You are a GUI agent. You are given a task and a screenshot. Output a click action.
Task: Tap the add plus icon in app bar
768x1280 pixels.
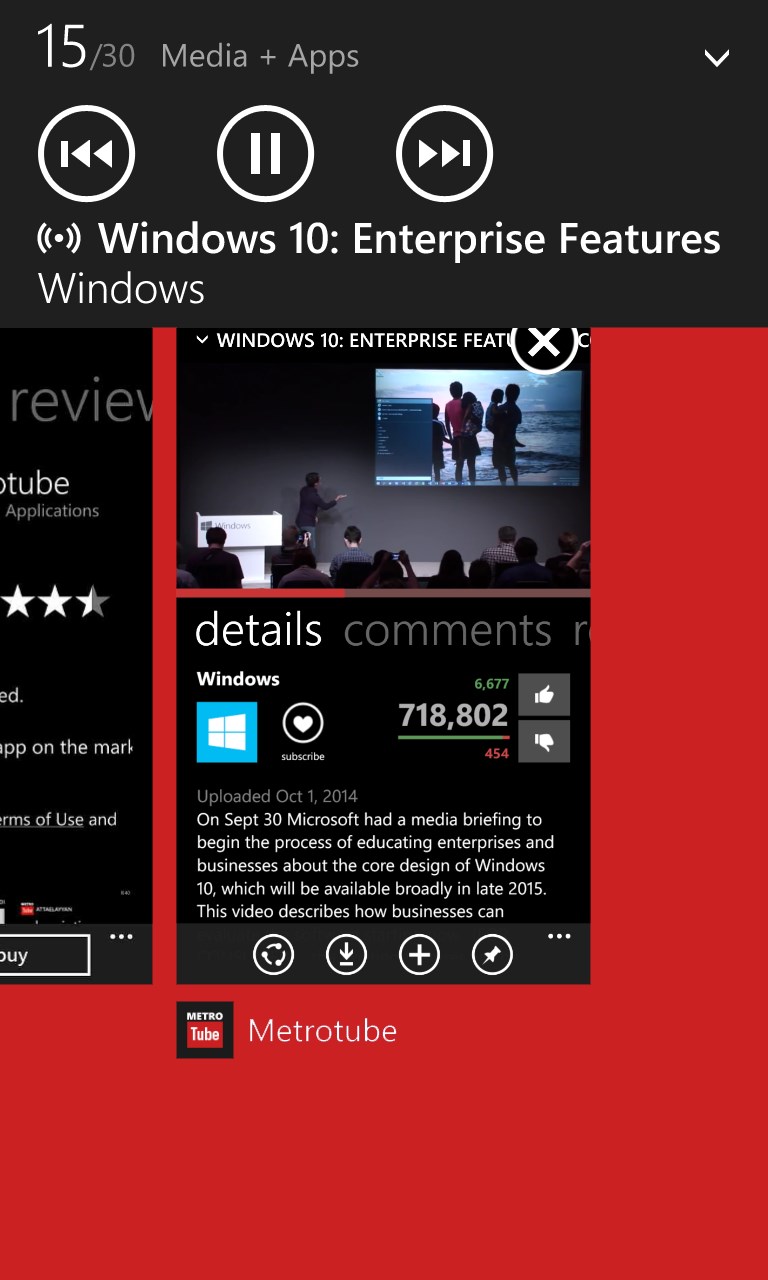pos(419,955)
